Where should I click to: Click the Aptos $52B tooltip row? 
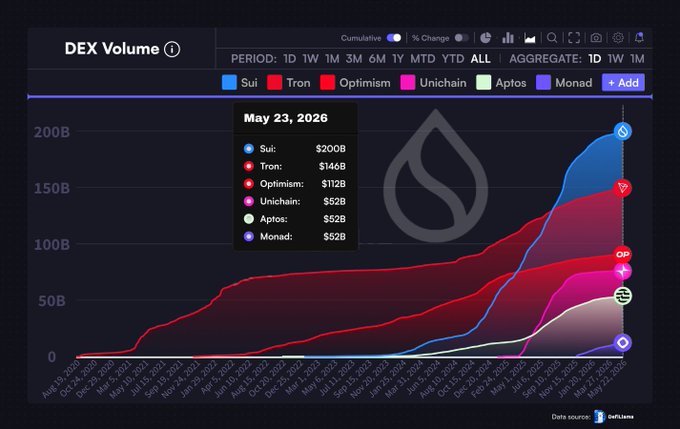pos(295,219)
